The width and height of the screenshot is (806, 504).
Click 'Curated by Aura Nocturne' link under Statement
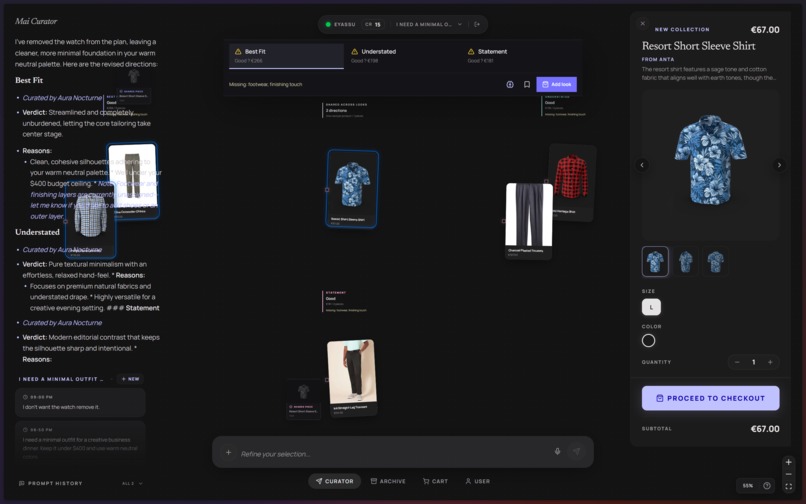click(62, 323)
